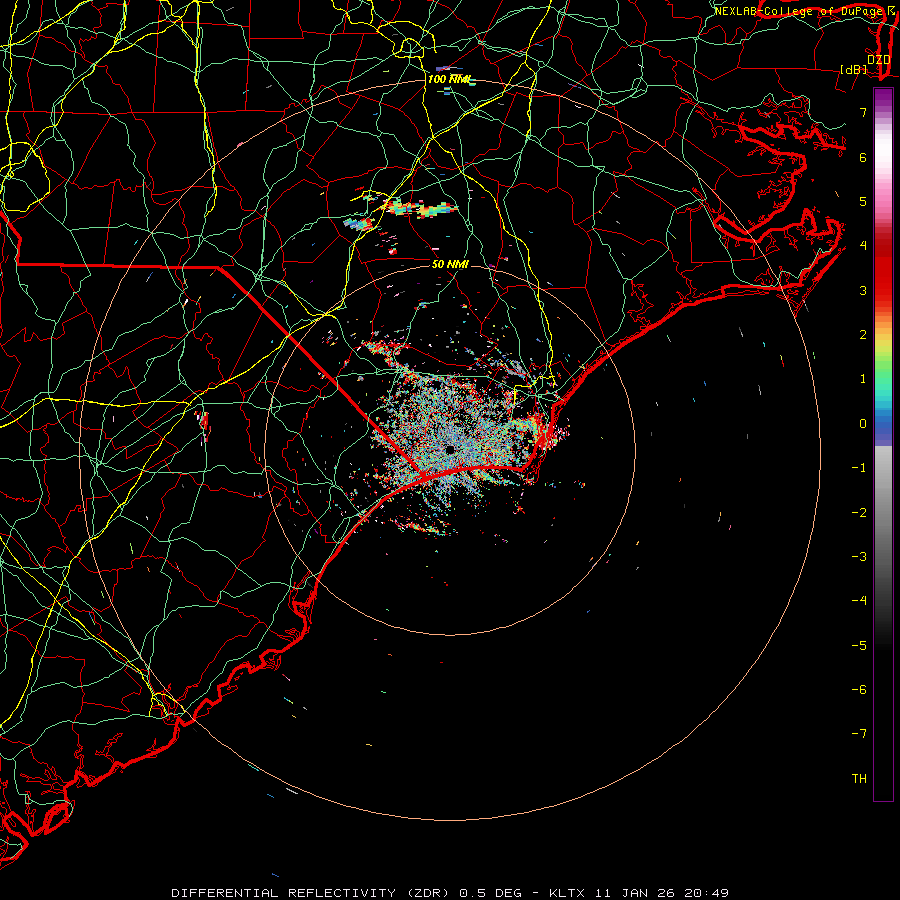Viewport: 900px width, 900px height.
Task: Click the [dB] units label
Action: [854, 70]
